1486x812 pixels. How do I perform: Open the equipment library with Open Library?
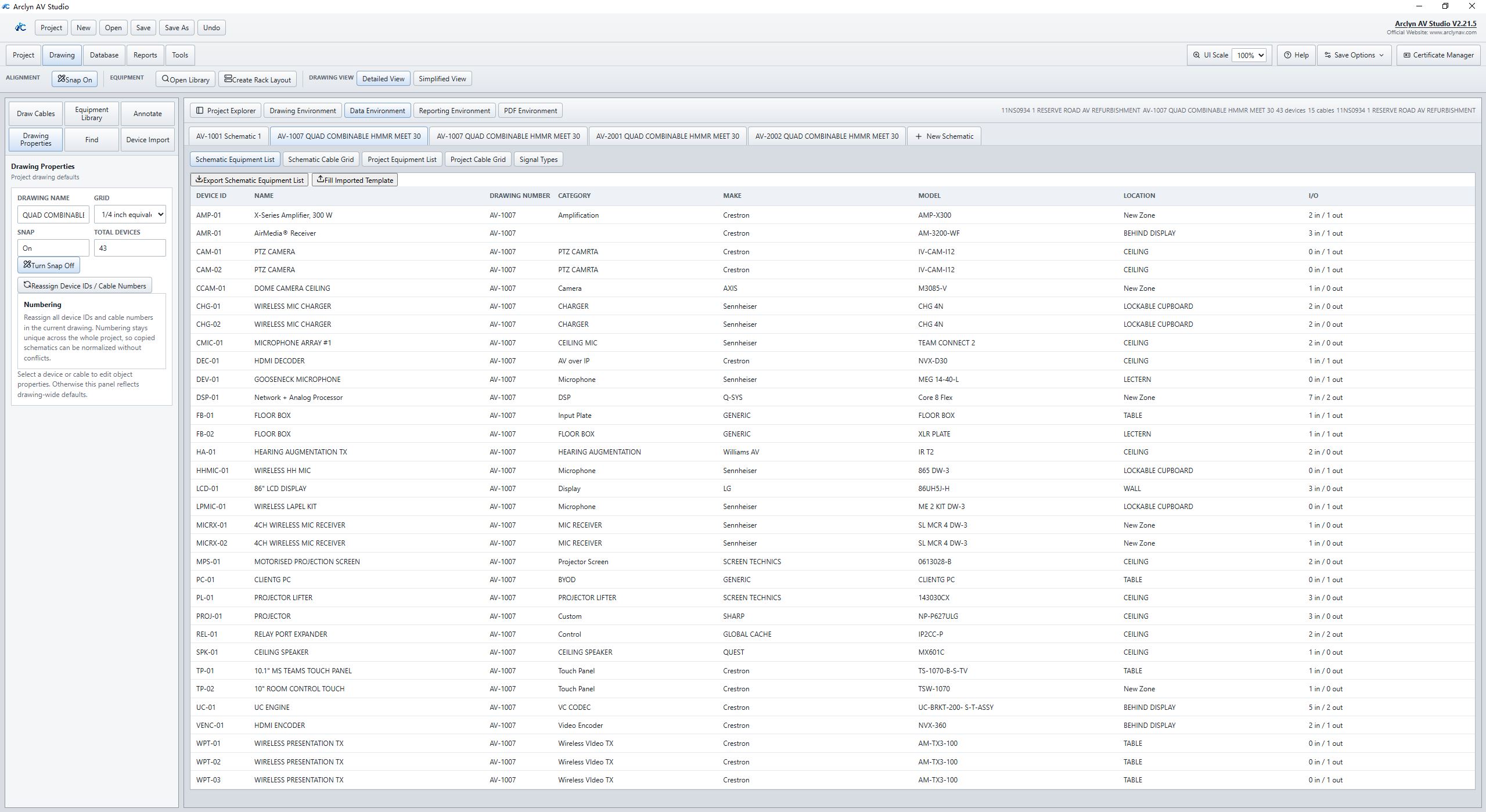click(186, 80)
